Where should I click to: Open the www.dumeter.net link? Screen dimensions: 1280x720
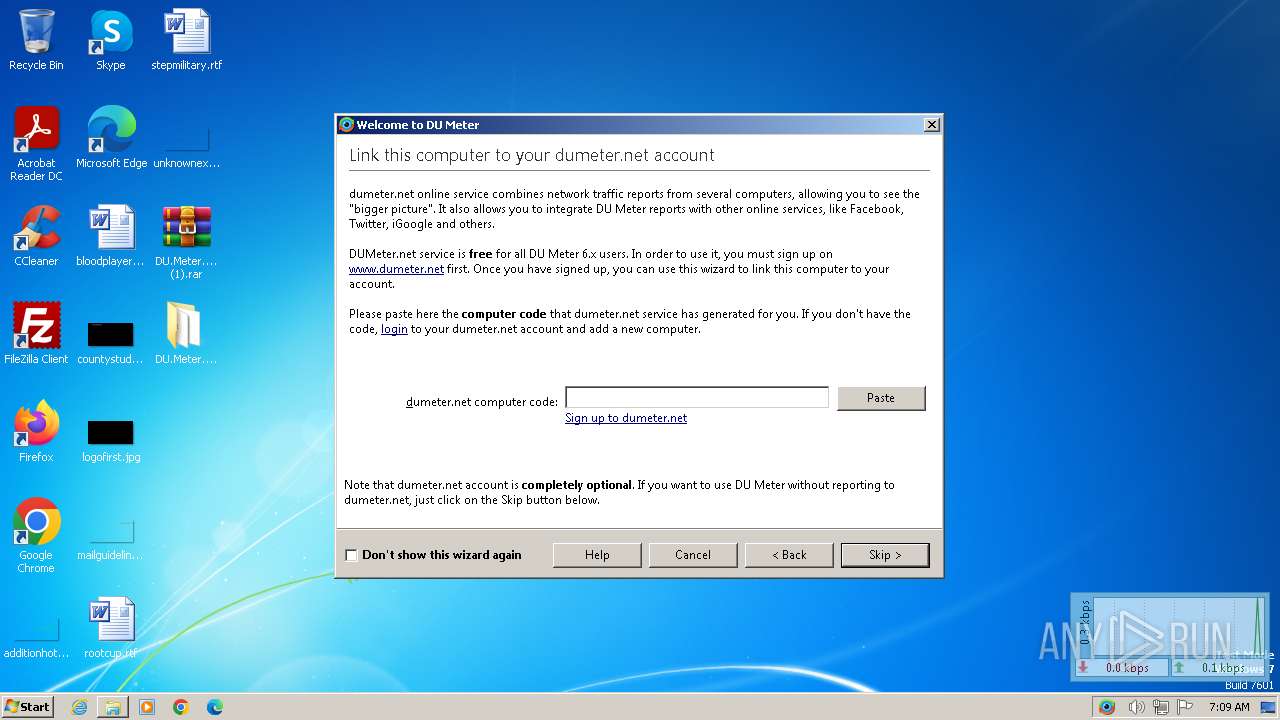(x=396, y=269)
